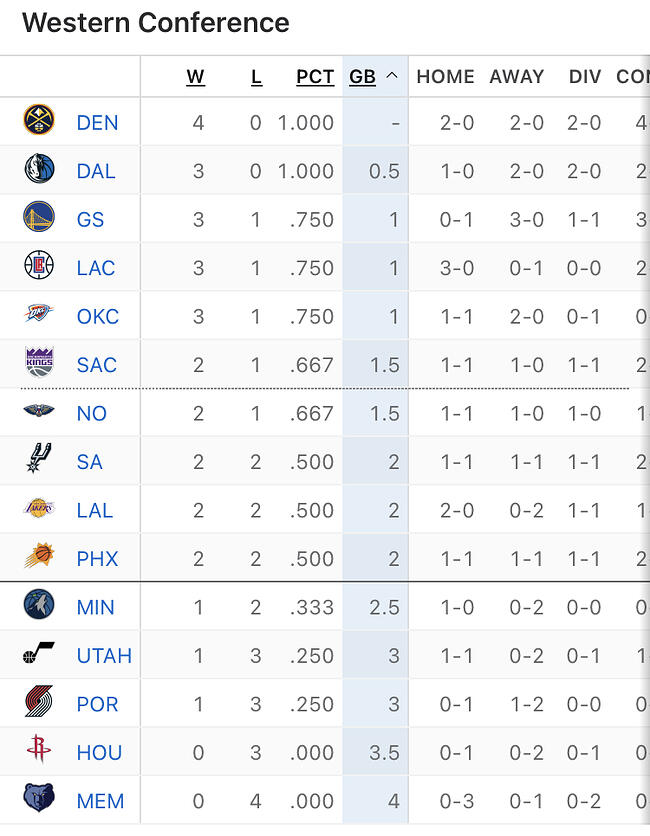This screenshot has width=650, height=836.
Task: Click the Houston Rockets logo icon
Action: (x=39, y=751)
